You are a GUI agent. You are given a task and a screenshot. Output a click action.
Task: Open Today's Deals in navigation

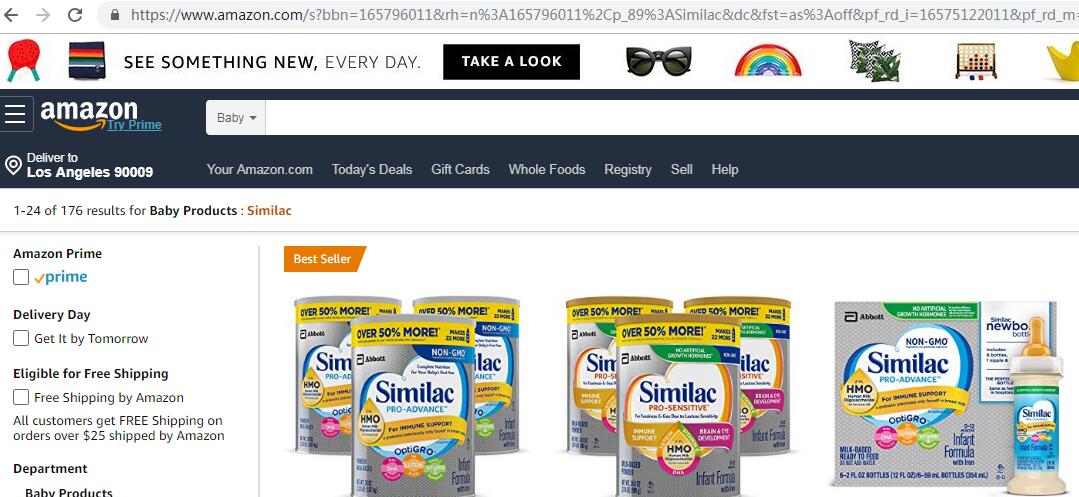click(372, 169)
